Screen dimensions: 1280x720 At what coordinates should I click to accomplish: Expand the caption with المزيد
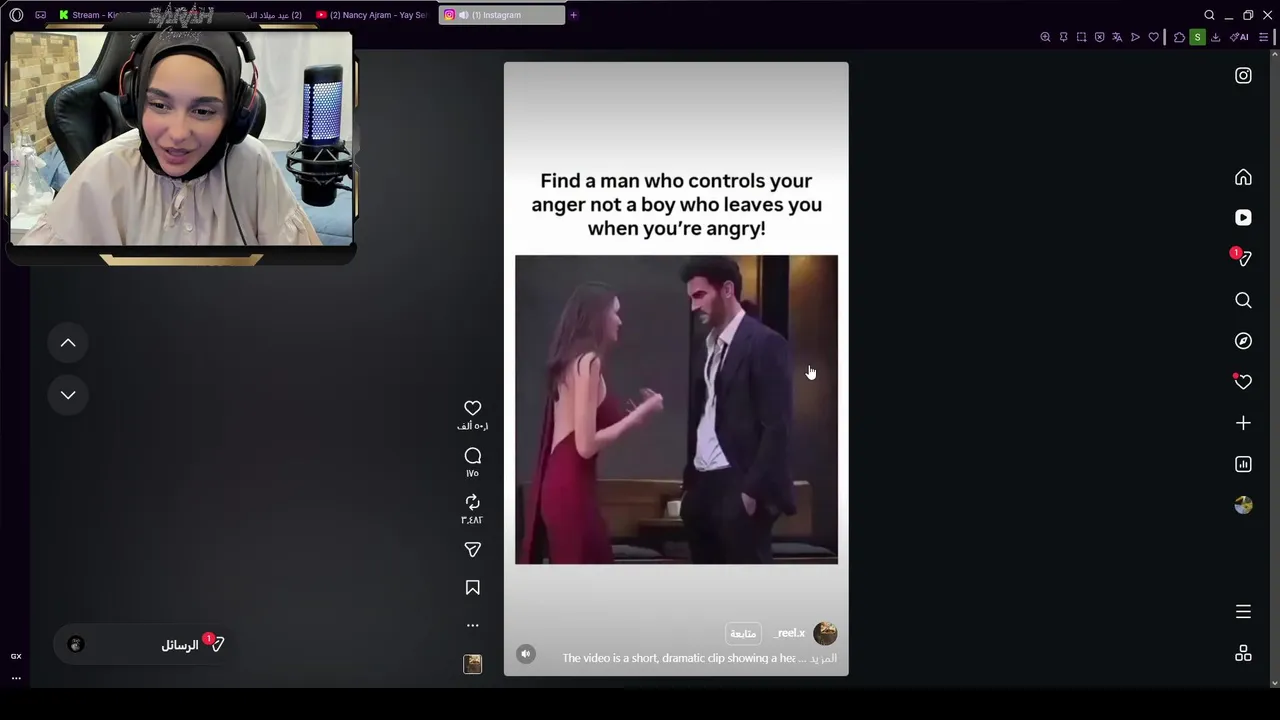pos(824,658)
